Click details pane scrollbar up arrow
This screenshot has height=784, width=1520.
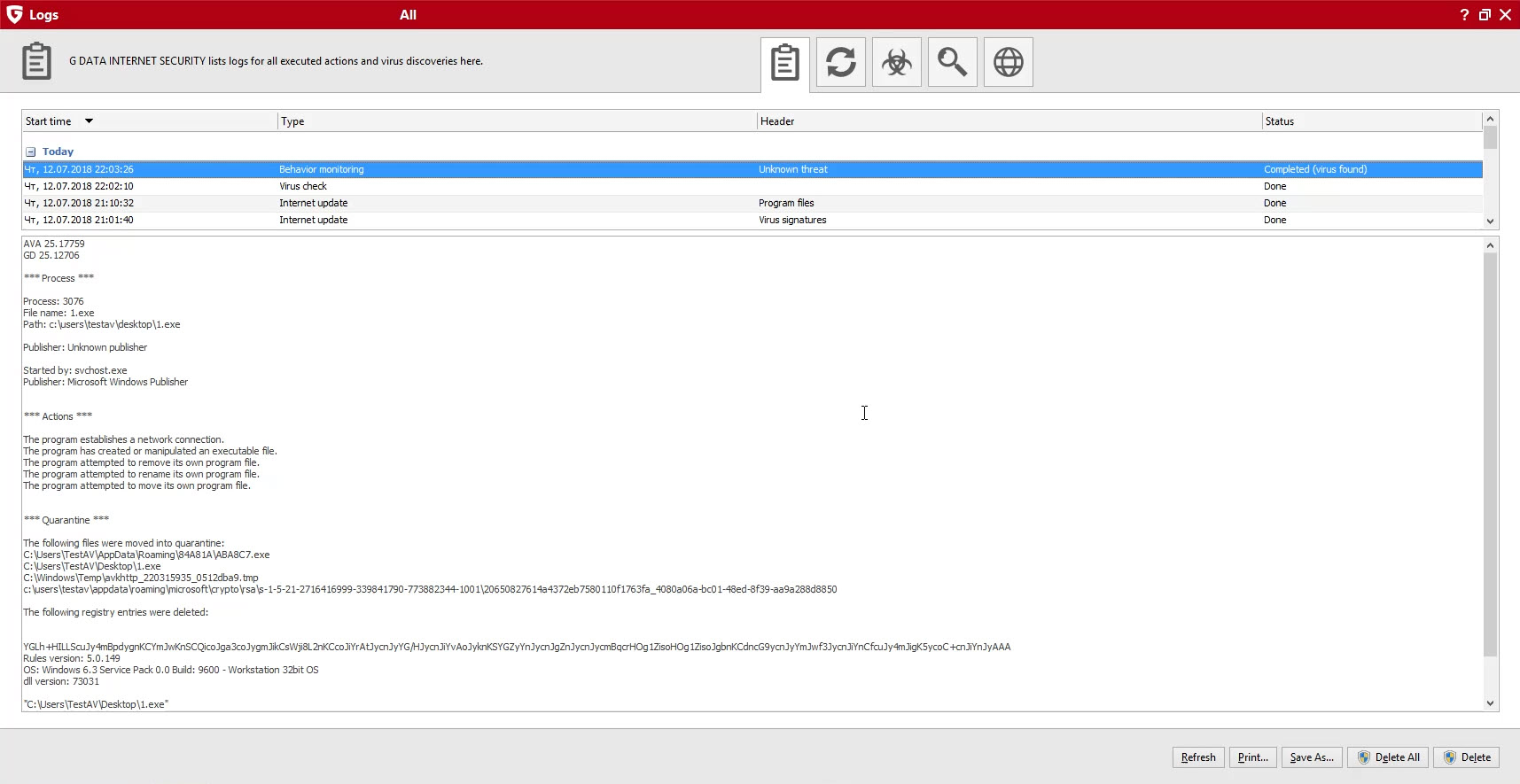tap(1490, 245)
